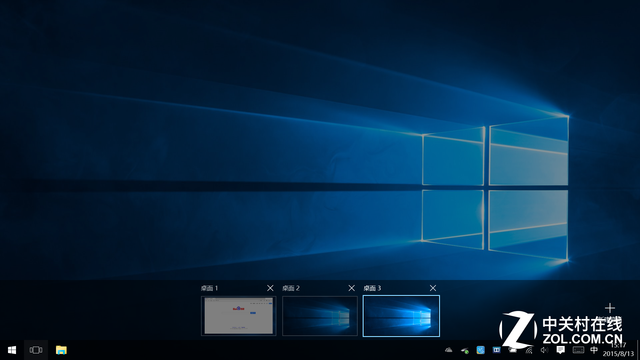The height and width of the screenshot is (360, 640).
Task: Switch to the 桌面 1 thumbnail
Action: coord(239,316)
